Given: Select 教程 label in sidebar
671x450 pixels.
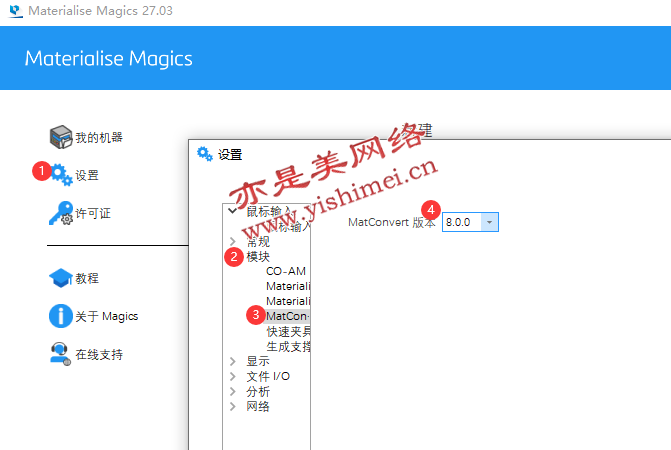Looking at the screenshot, I should 87,278.
